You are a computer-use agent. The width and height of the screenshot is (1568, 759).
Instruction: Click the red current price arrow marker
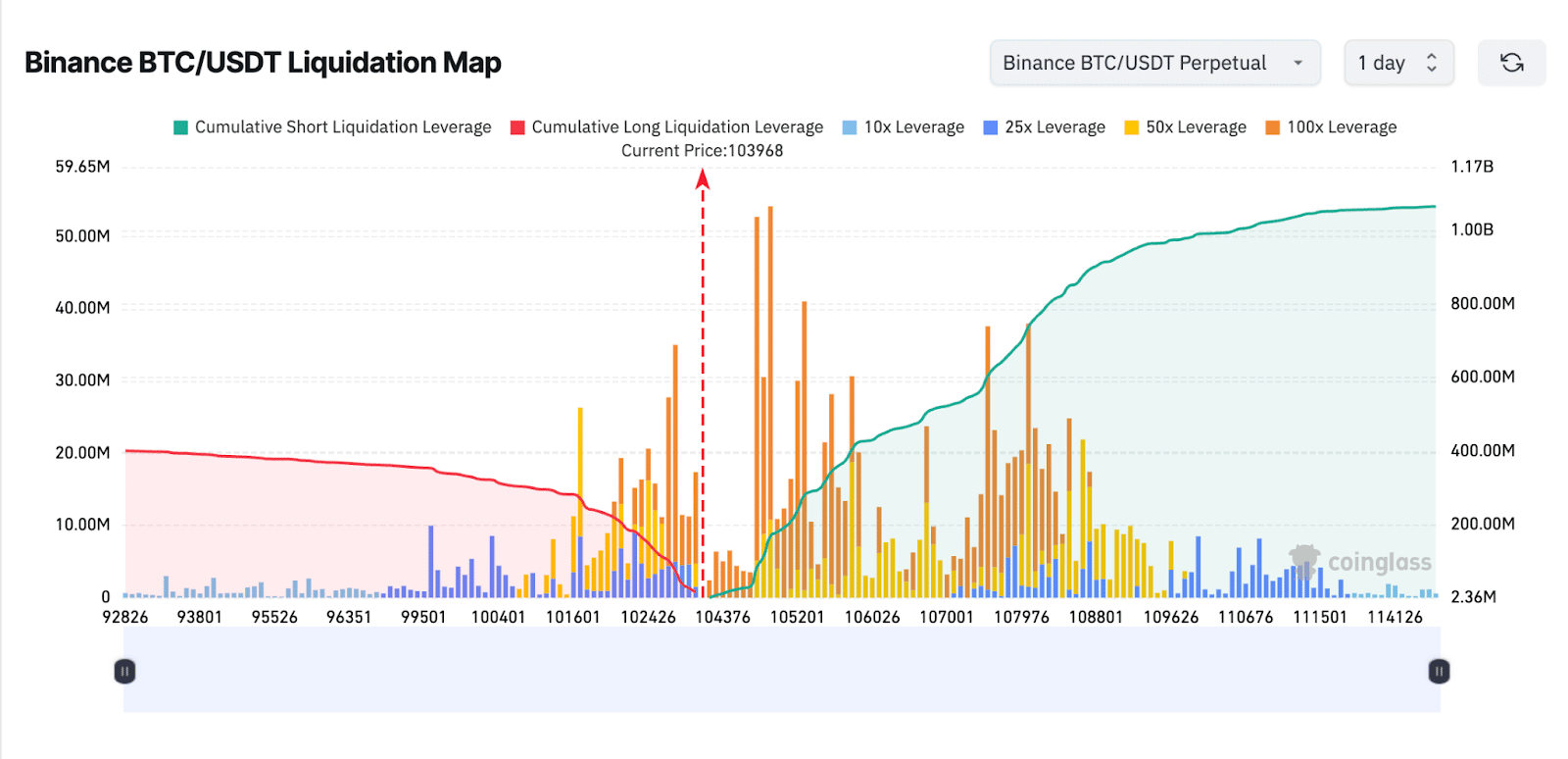[x=703, y=178]
